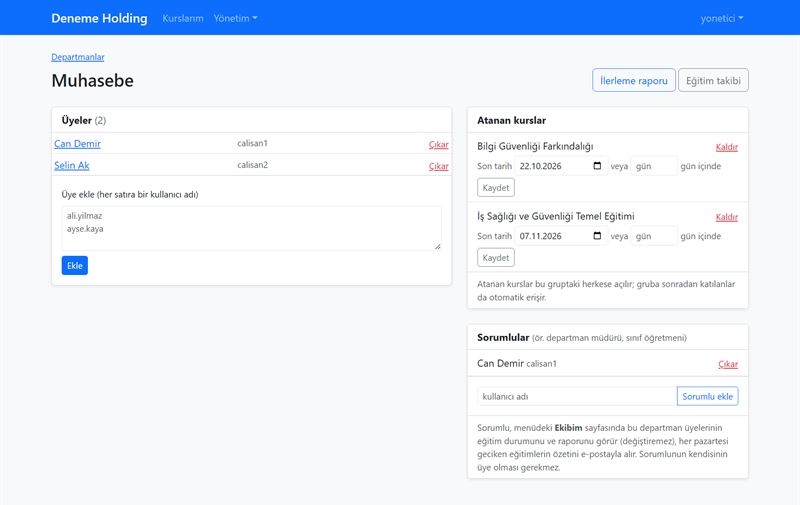Expand the yonetici user menu
800x505 pixels.
[721, 18]
